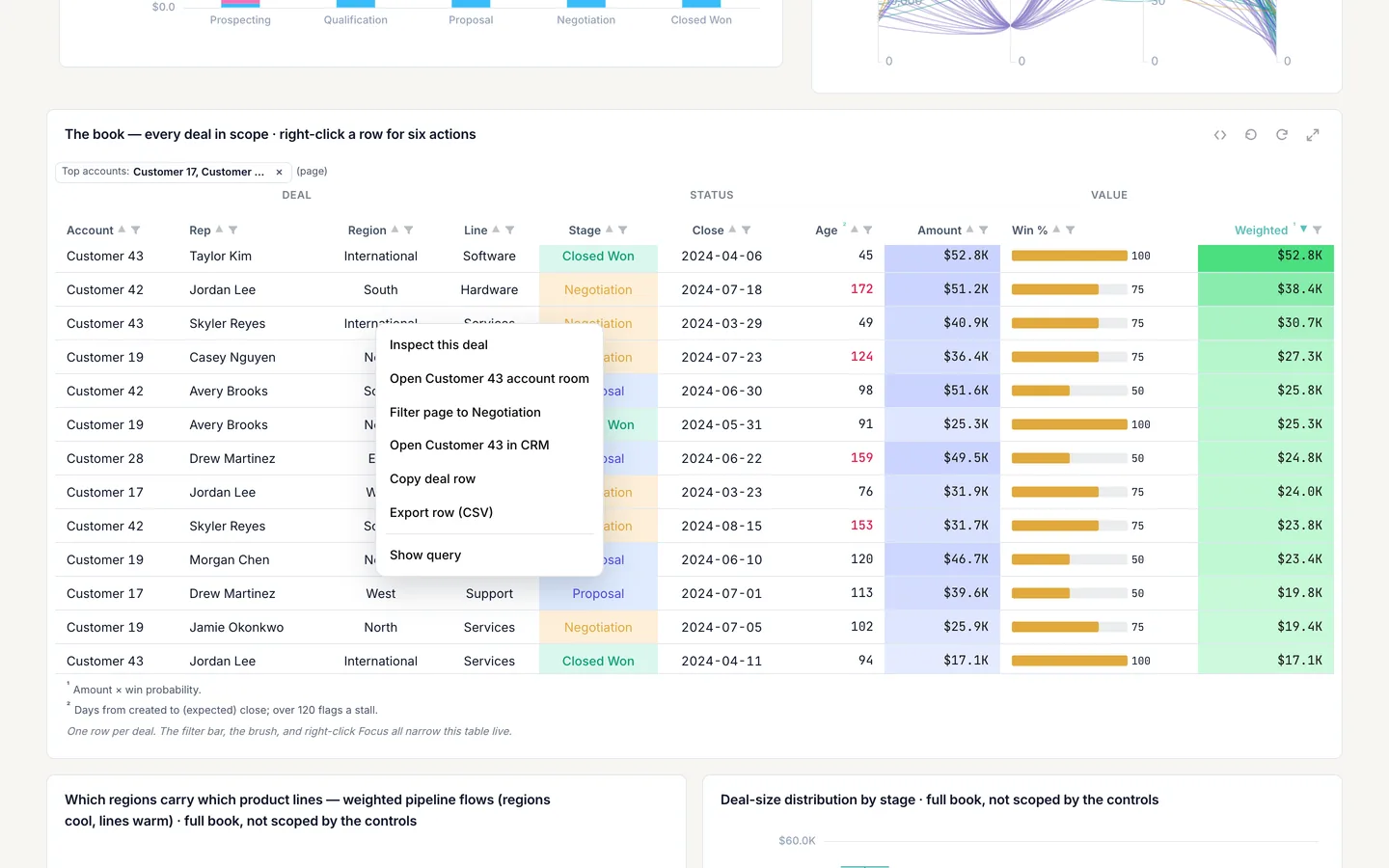Toggle the active Weighted descending sort arrow
Screen dimensions: 1389x868
point(1304,230)
